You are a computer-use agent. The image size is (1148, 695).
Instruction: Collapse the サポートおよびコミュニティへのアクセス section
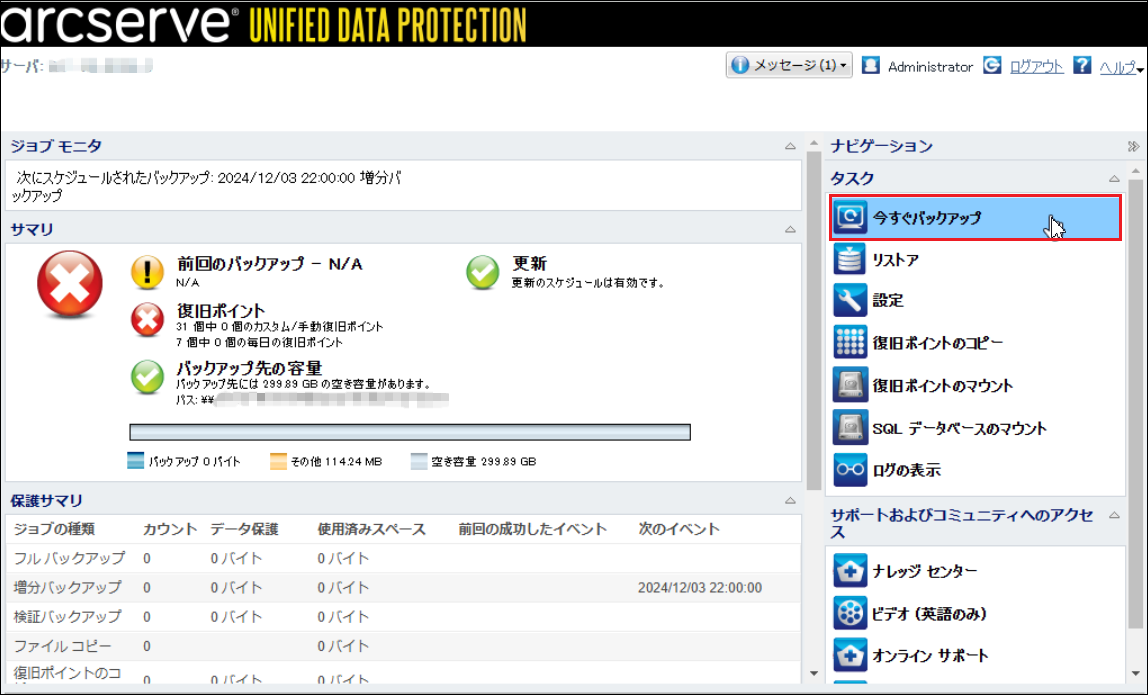coord(1114,516)
